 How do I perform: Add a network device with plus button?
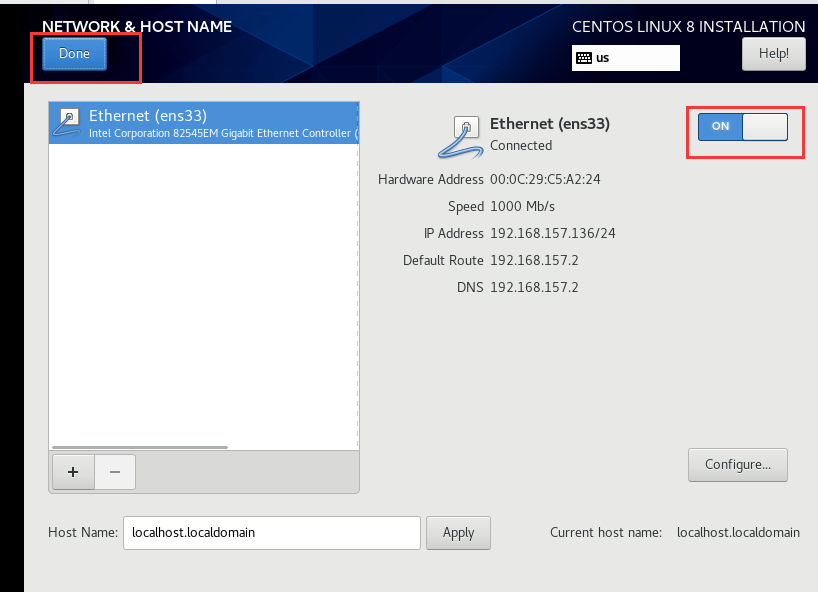(73, 472)
